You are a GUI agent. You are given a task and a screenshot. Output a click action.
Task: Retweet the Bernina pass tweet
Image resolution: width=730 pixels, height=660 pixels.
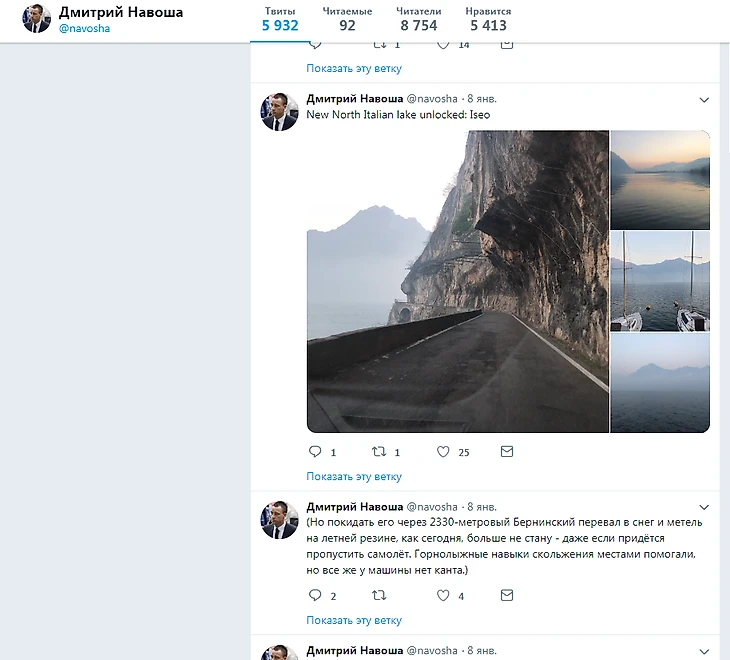tap(379, 595)
